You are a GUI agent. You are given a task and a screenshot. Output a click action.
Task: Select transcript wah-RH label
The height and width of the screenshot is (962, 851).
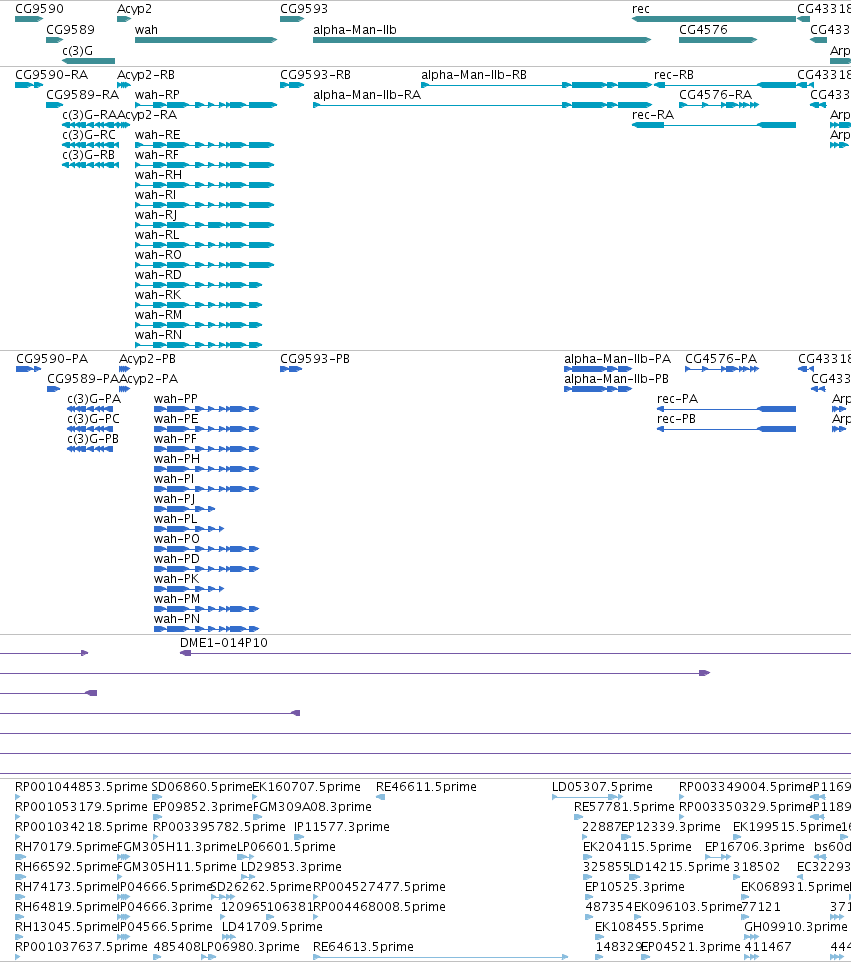coord(158,175)
